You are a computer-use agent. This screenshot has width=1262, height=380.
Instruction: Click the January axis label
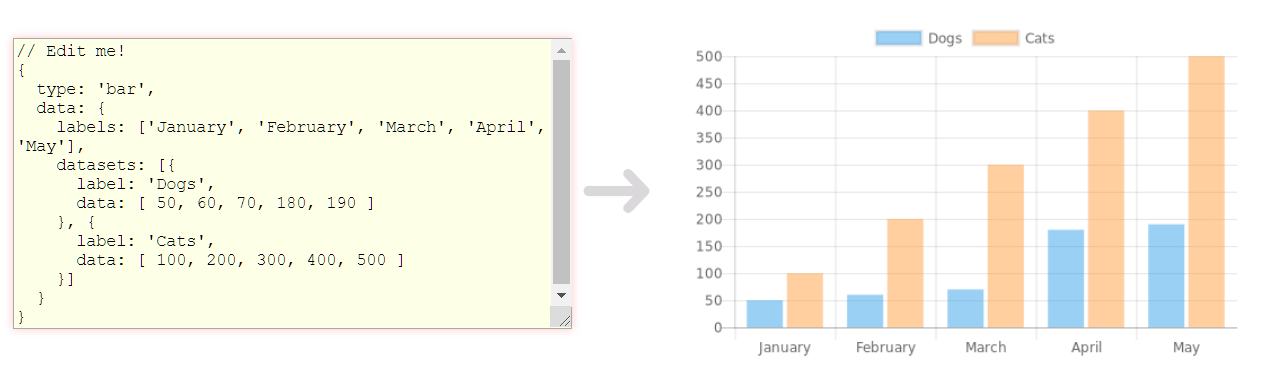click(x=785, y=347)
